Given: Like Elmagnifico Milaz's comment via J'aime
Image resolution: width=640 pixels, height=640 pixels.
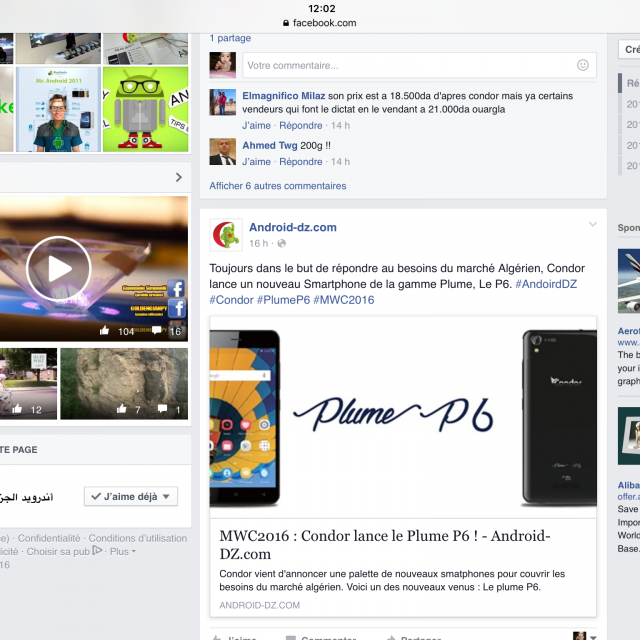Looking at the screenshot, I should coord(256,126).
